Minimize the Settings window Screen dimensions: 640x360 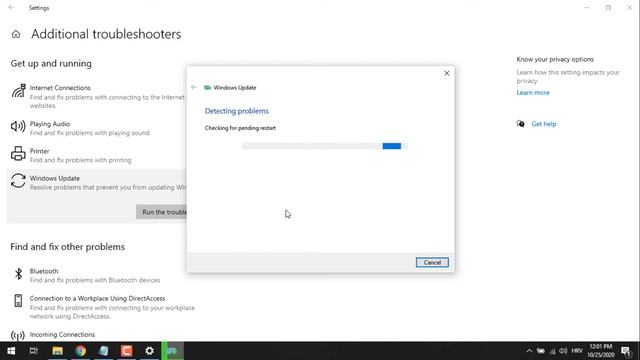pyautogui.click(x=587, y=7)
